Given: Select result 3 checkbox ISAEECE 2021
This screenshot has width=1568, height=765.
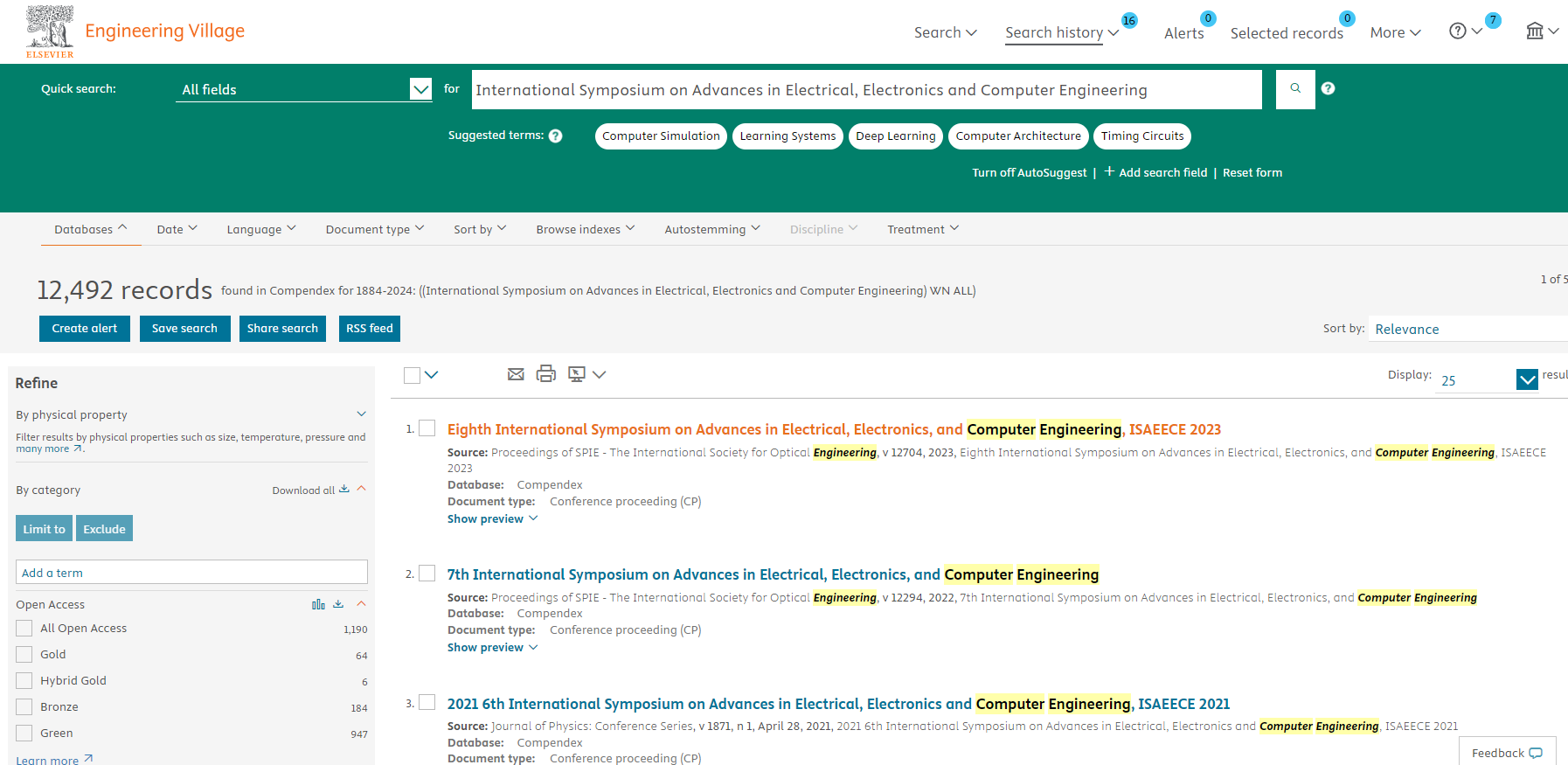Looking at the screenshot, I should coord(427,702).
